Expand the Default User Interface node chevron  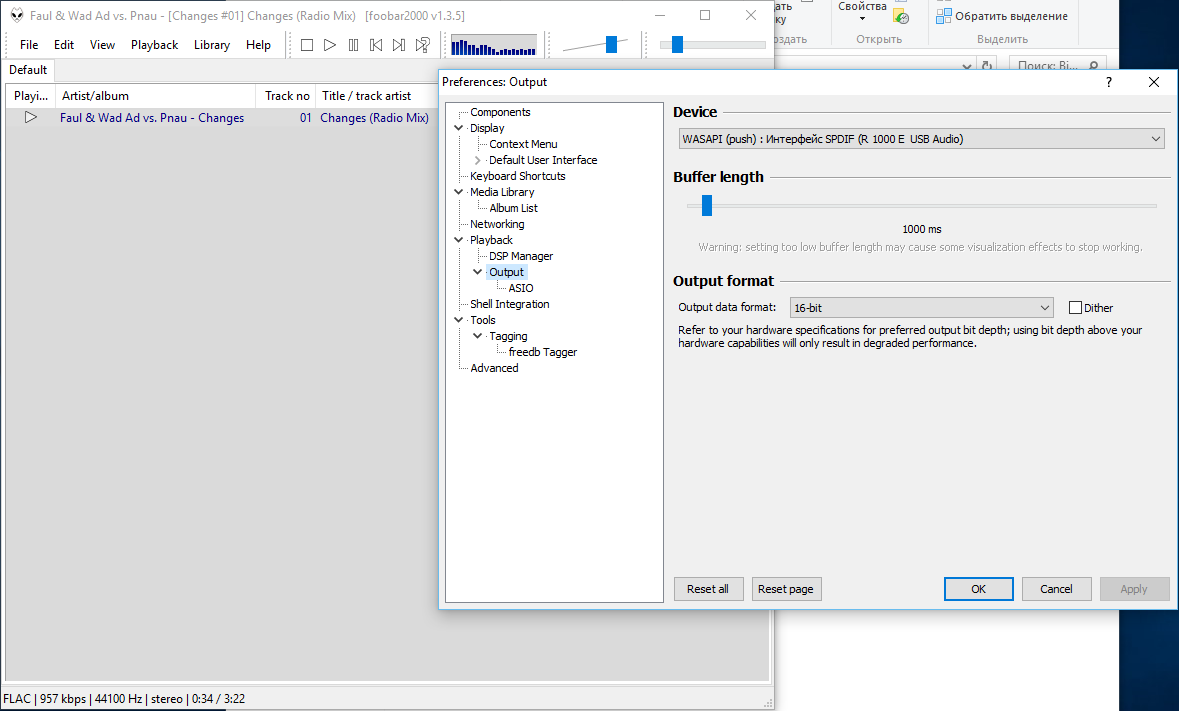[x=477, y=160]
